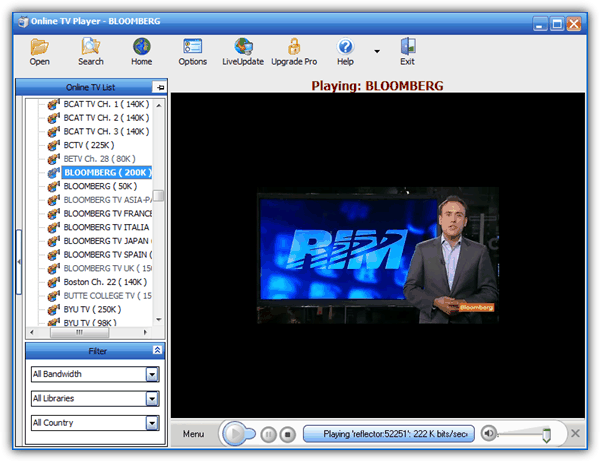Select BYU TV (250K) channel
This screenshot has width=600, height=461.
pyautogui.click(x=92, y=310)
